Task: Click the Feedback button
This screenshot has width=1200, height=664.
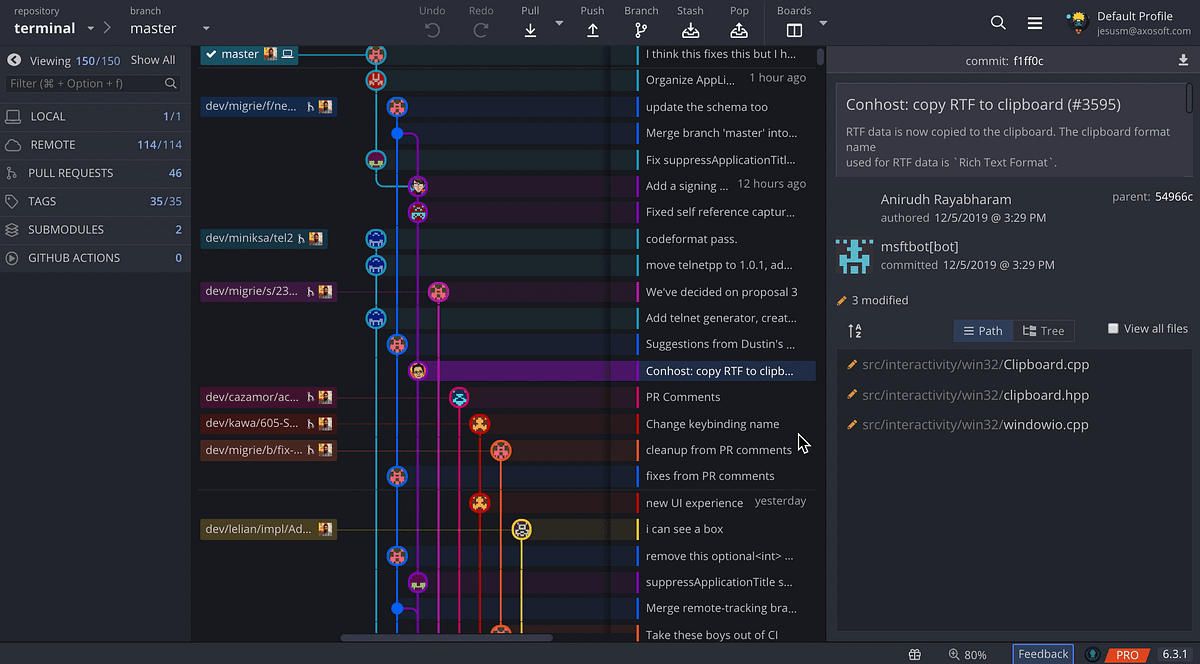Action: [x=1043, y=654]
